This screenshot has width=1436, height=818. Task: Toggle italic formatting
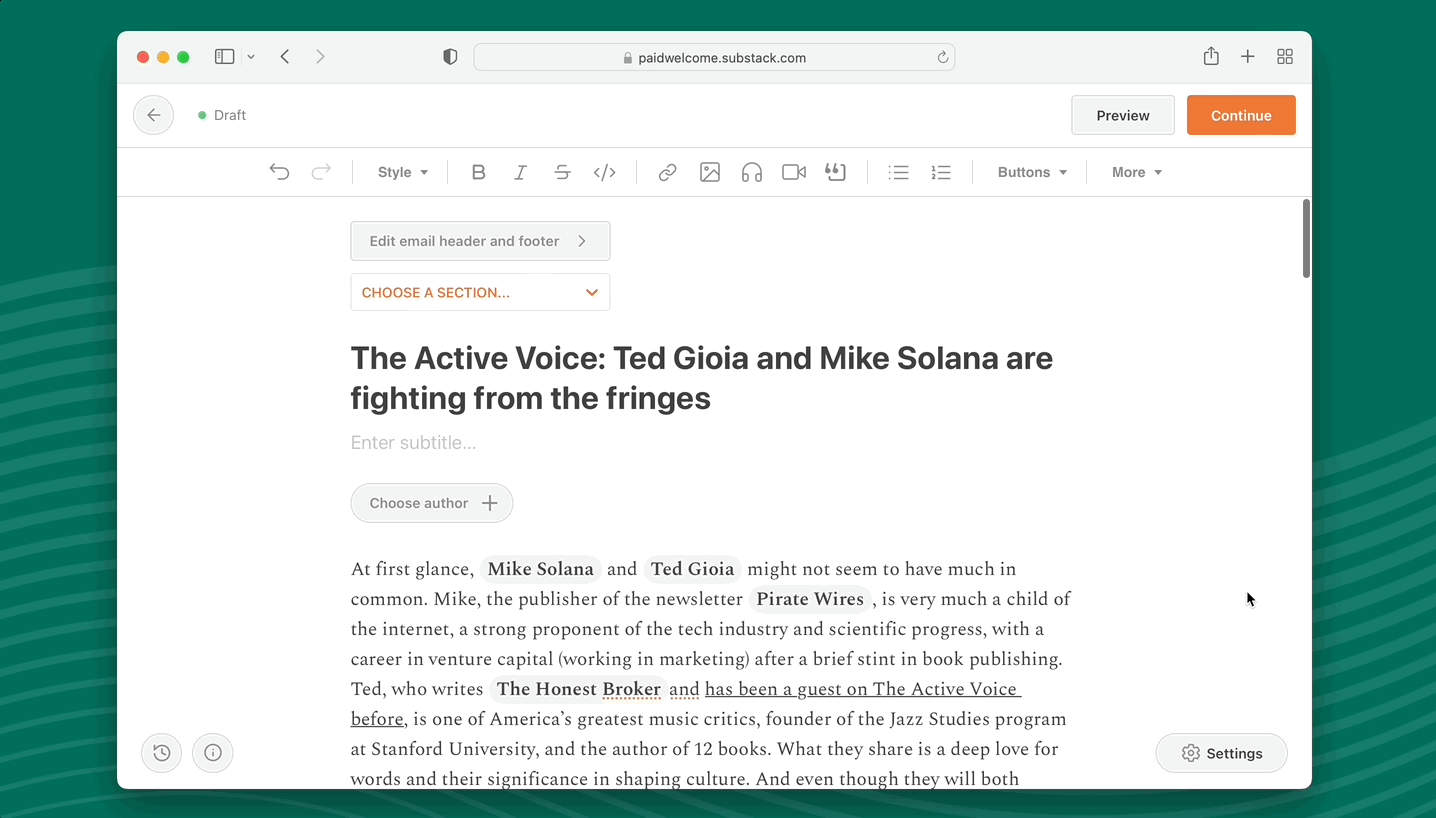point(520,172)
